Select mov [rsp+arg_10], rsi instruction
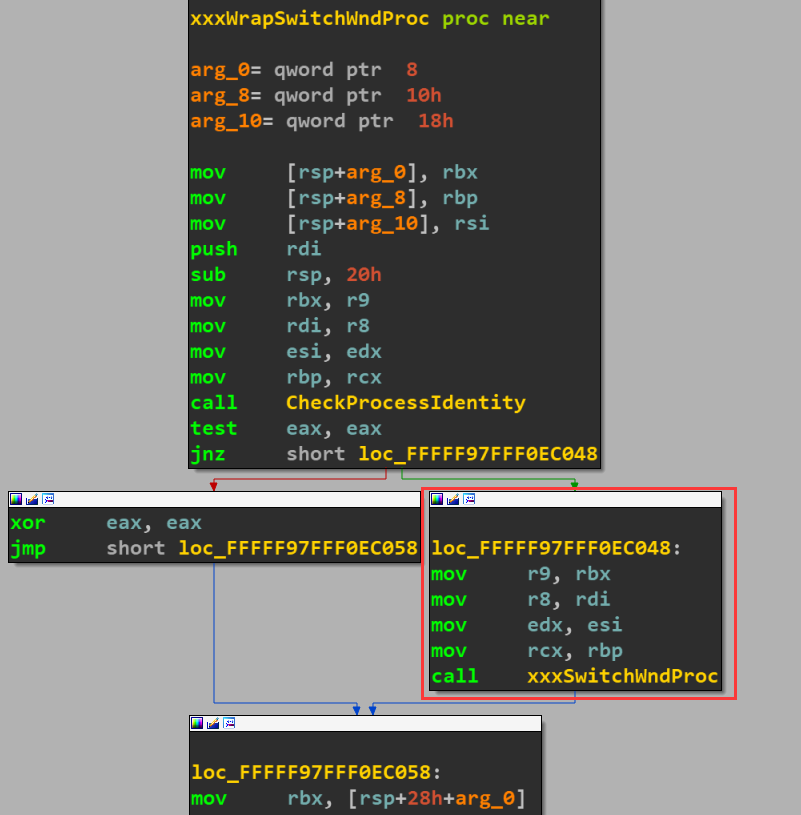 (340, 224)
